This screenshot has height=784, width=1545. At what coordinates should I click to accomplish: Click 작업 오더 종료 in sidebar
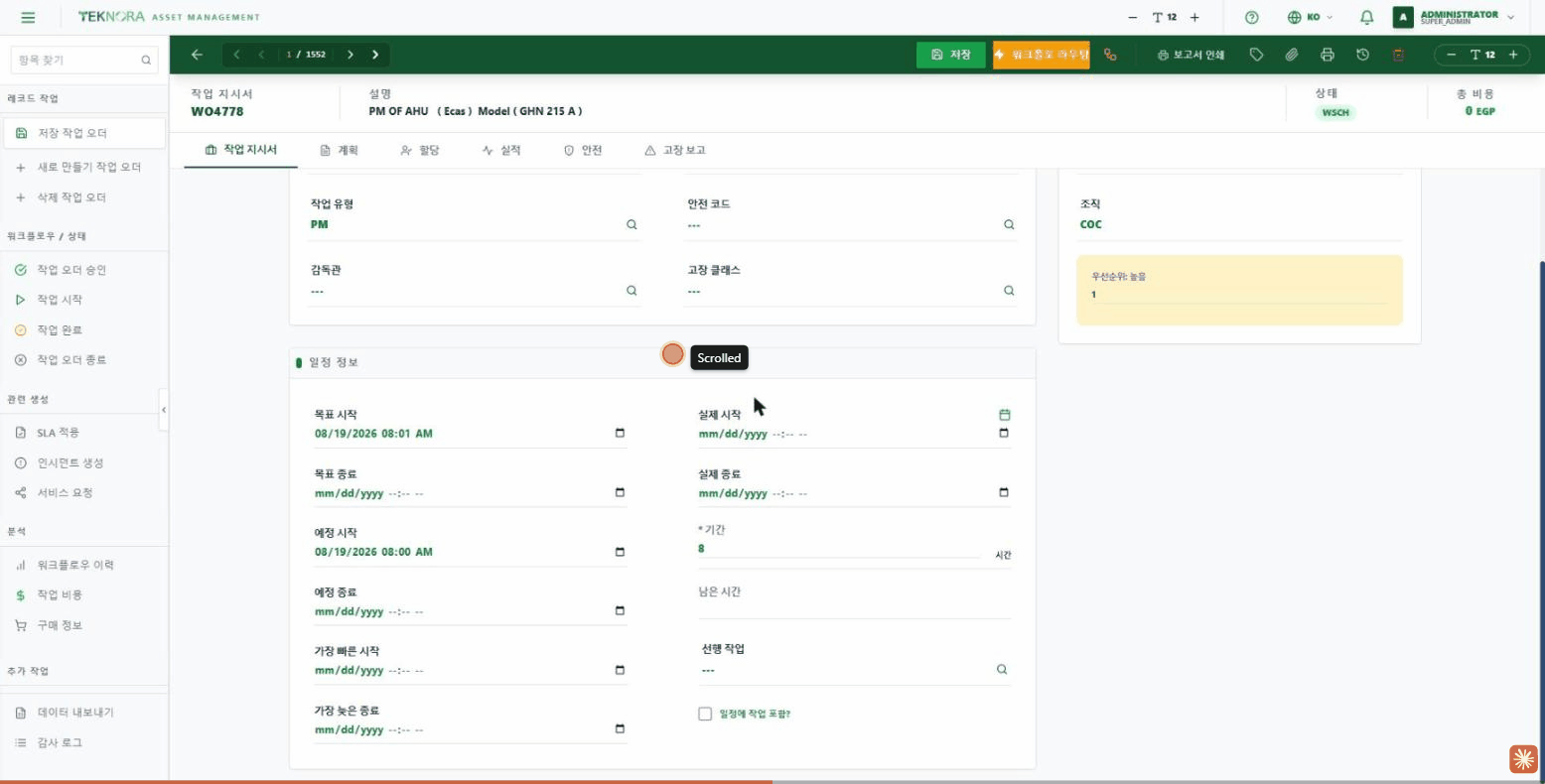pos(83,360)
